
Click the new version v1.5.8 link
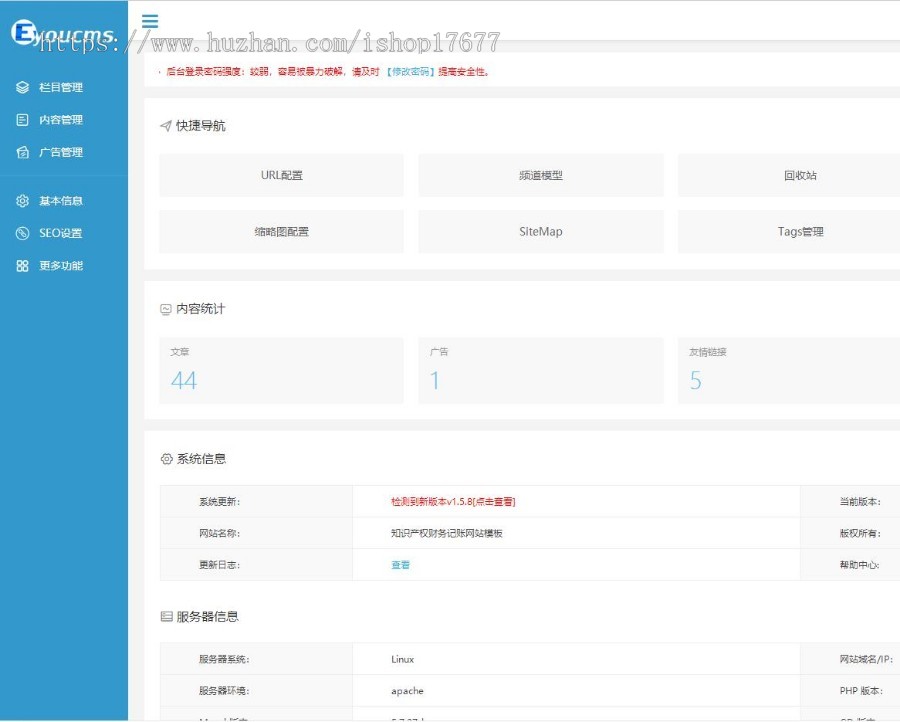pos(453,502)
